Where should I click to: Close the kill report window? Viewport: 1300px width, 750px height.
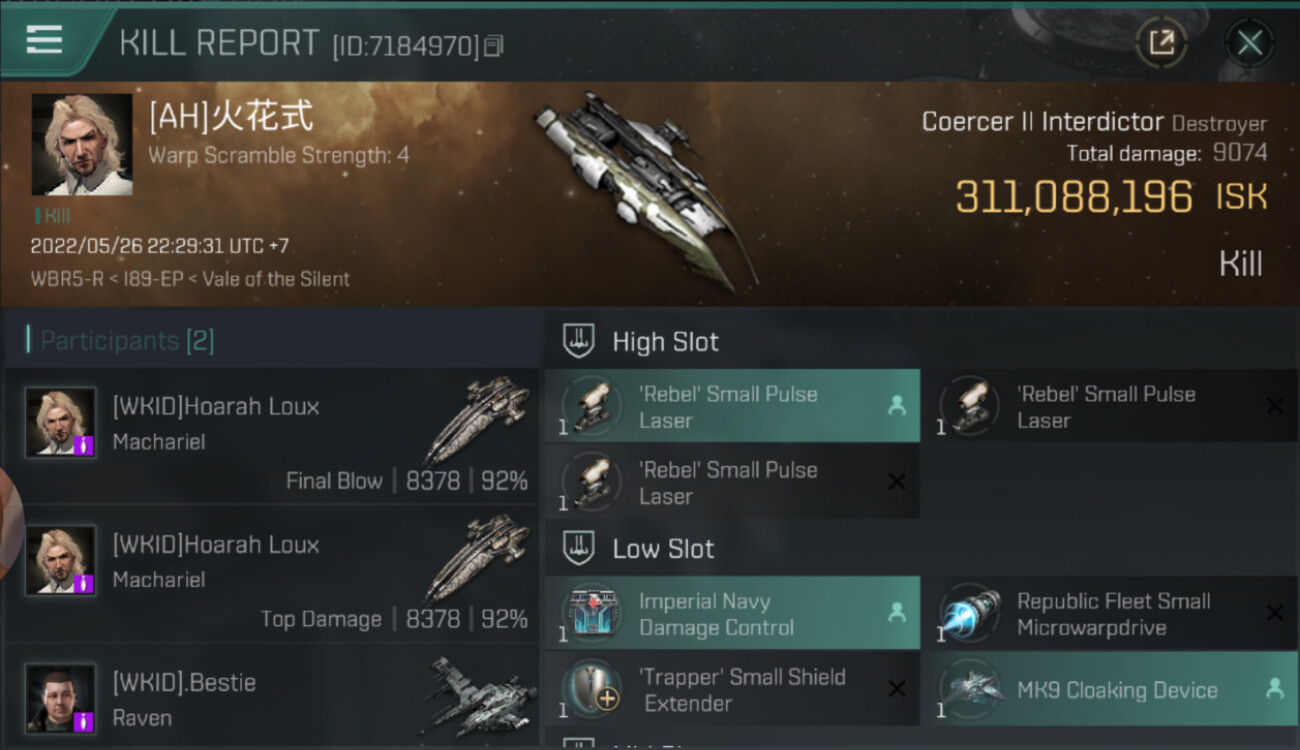coord(1249,43)
